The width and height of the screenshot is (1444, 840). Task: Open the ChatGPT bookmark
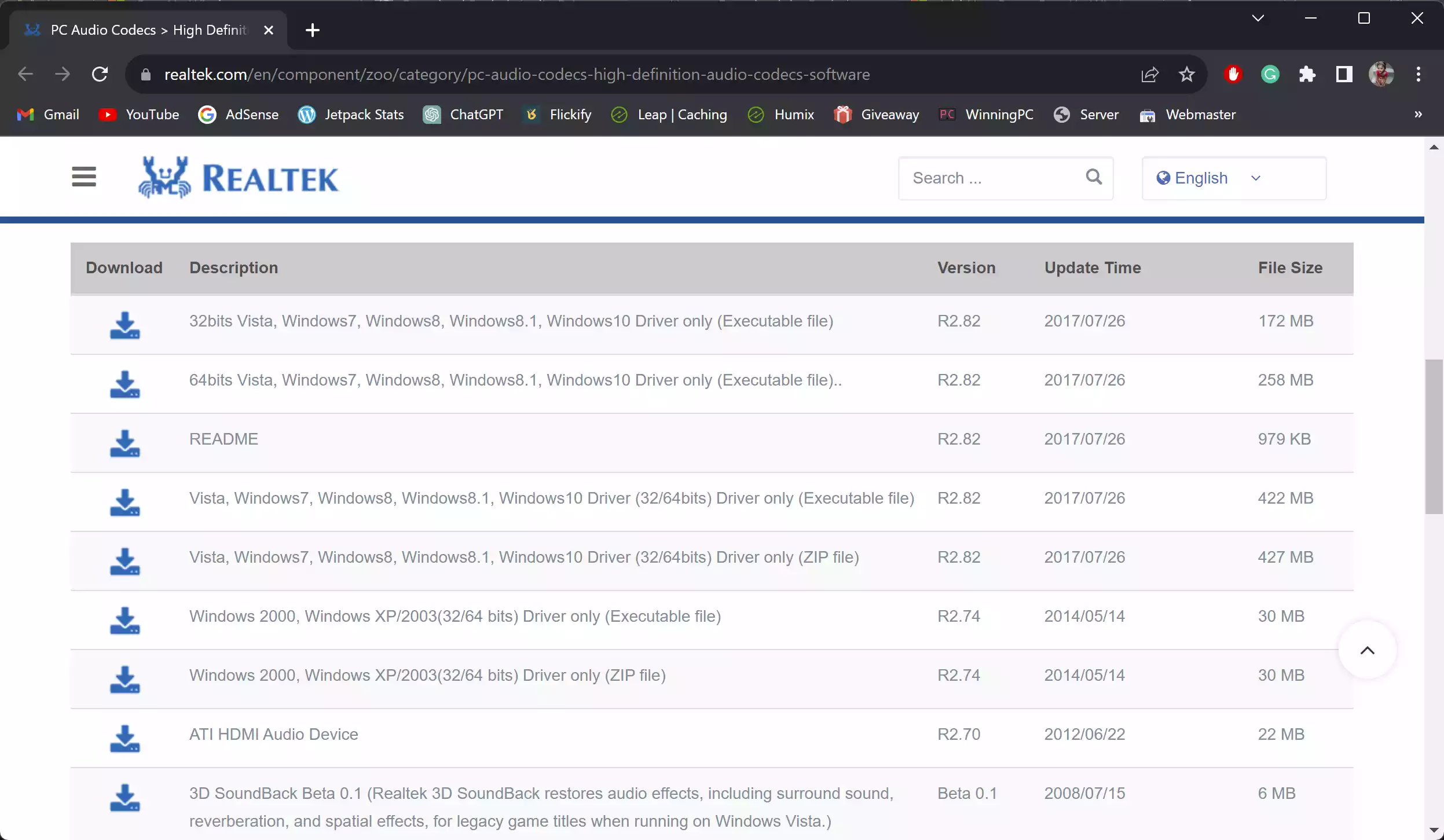pyautogui.click(x=463, y=115)
